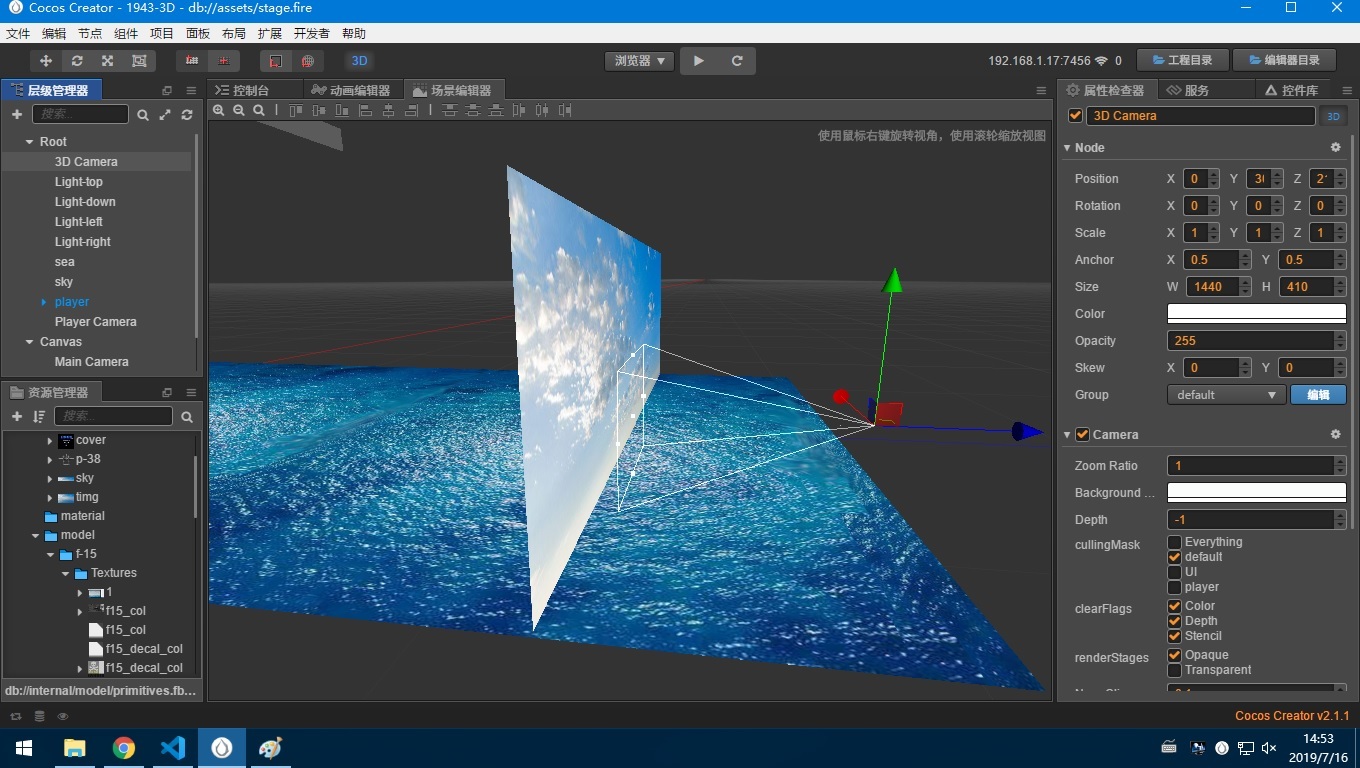1360x768 pixels.
Task: Collapse the Textures folder
Action: (x=65, y=574)
